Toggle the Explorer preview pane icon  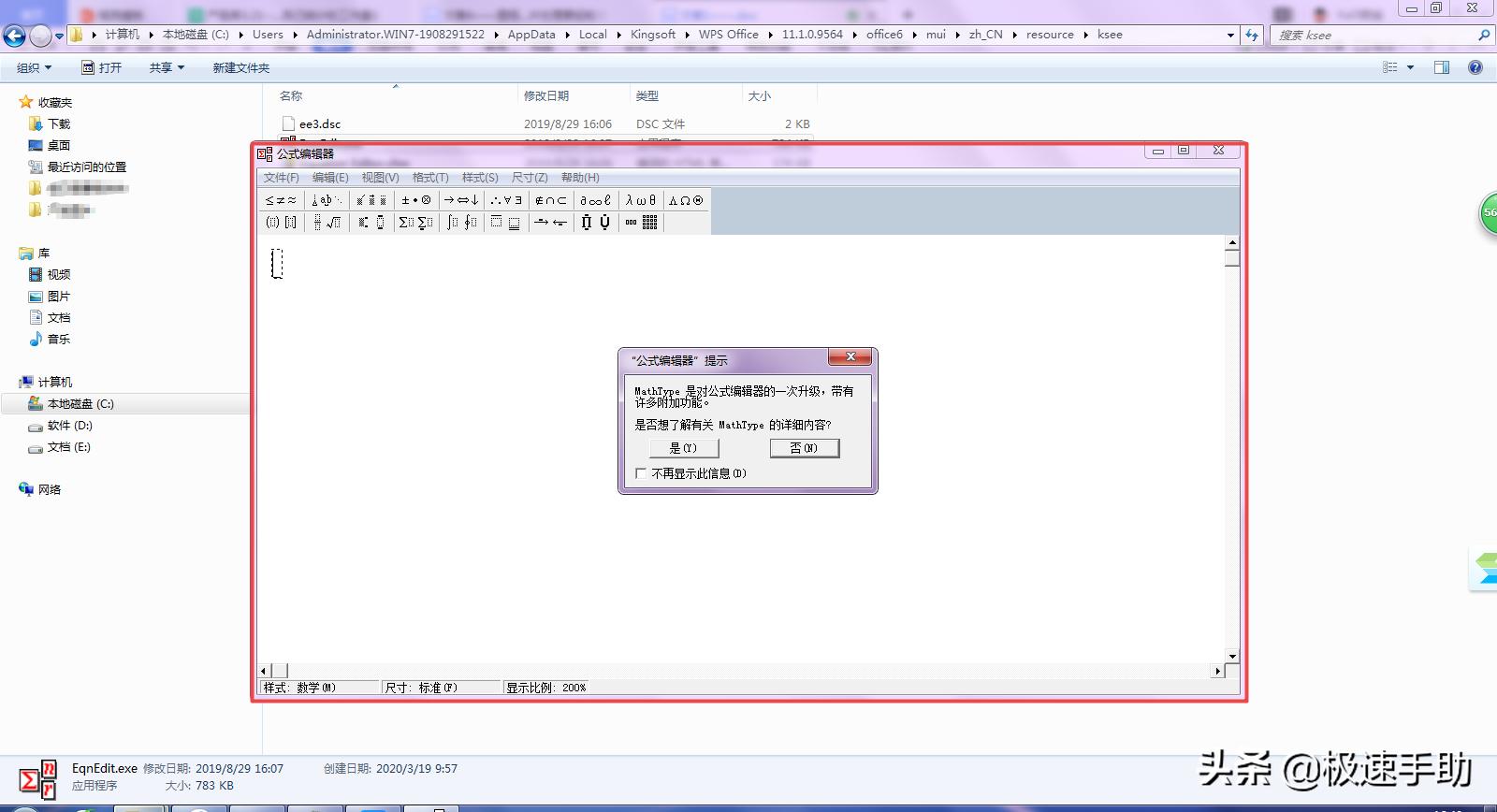[1442, 67]
